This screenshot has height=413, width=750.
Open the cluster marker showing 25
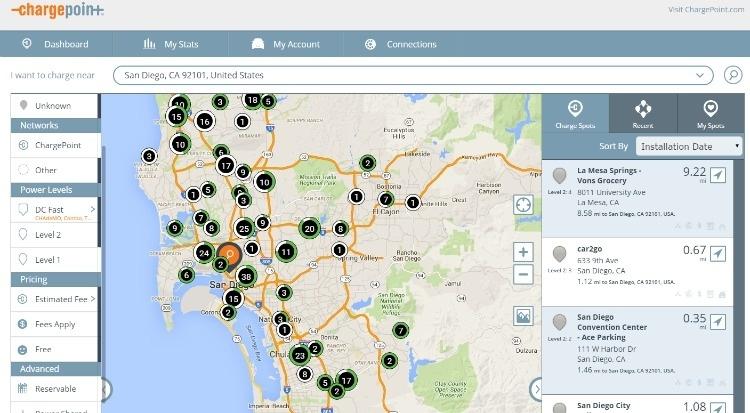(244, 228)
